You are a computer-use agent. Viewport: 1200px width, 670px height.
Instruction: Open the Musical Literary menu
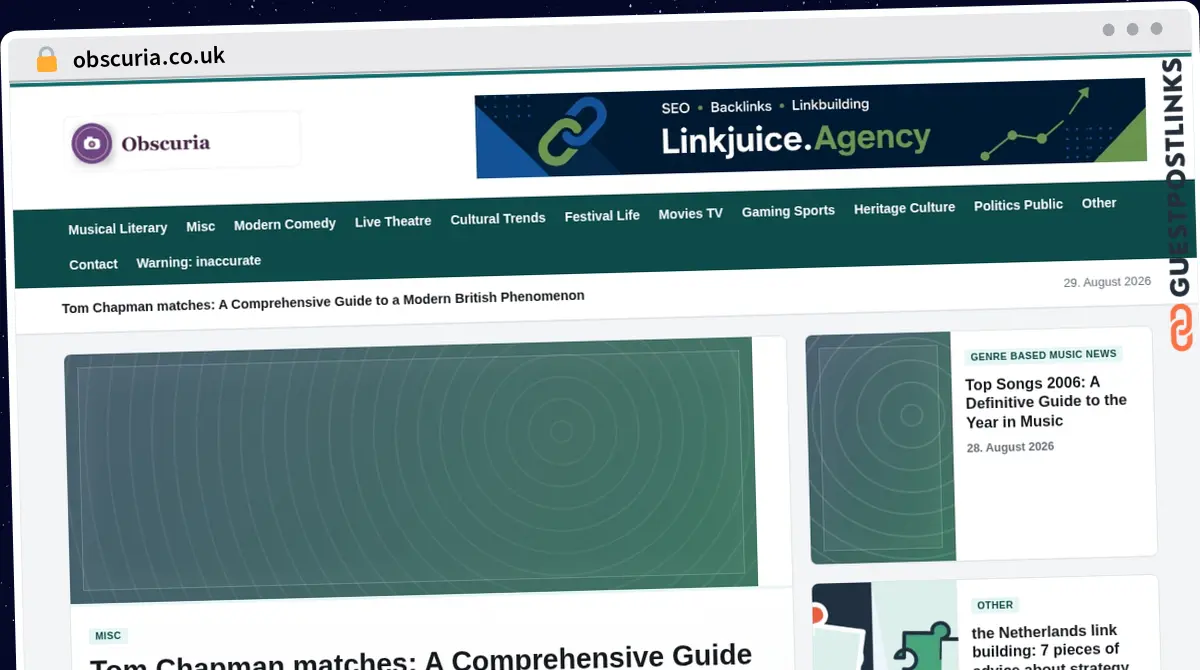click(118, 228)
